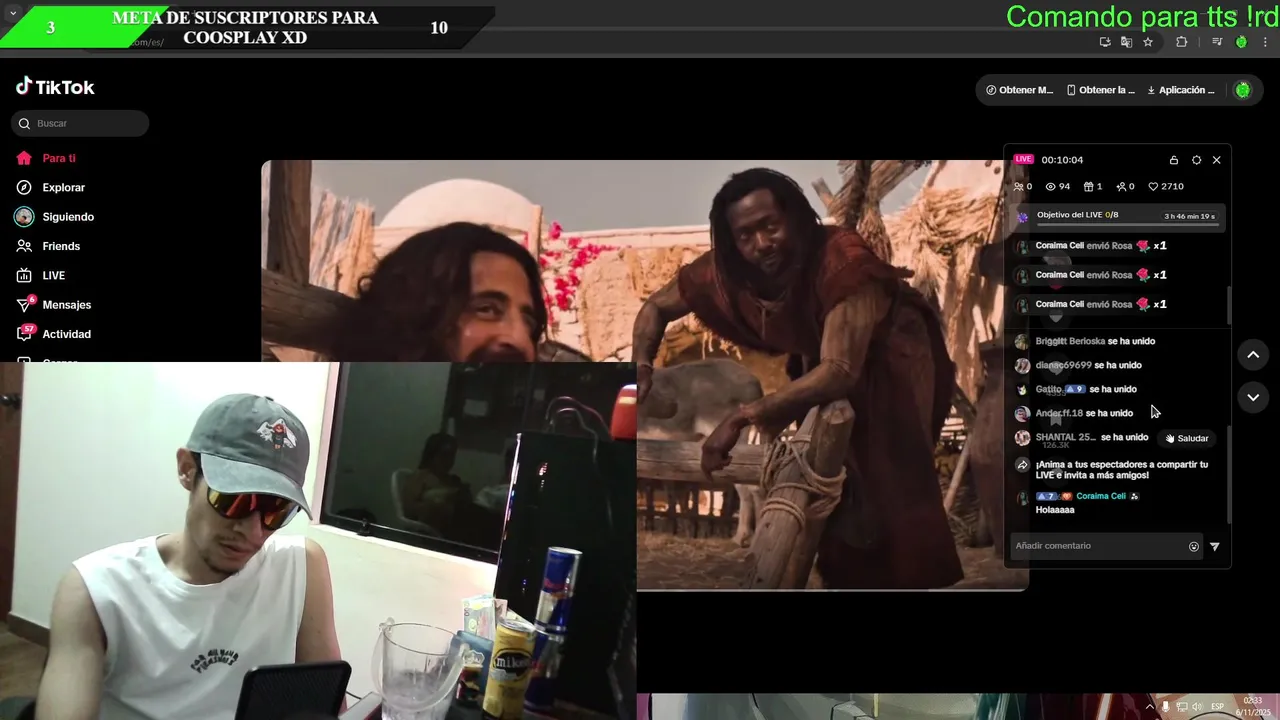
Task: Open the tab search dropdown arrow
Action: (x=12, y=13)
